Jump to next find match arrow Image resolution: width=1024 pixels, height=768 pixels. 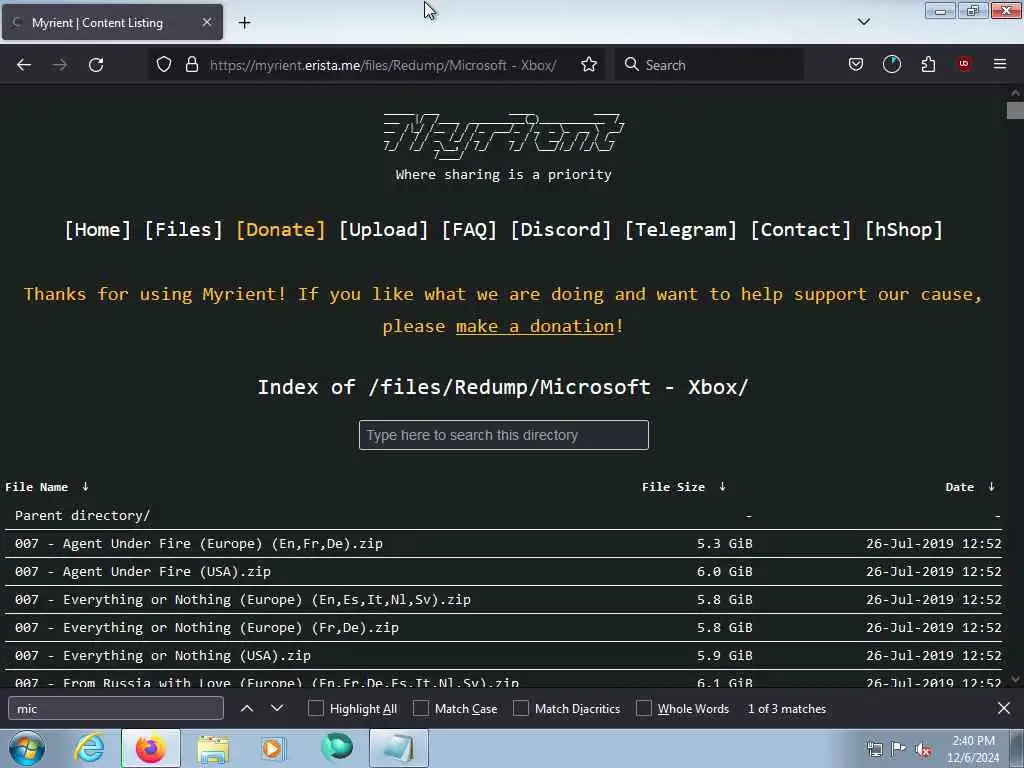click(277, 709)
